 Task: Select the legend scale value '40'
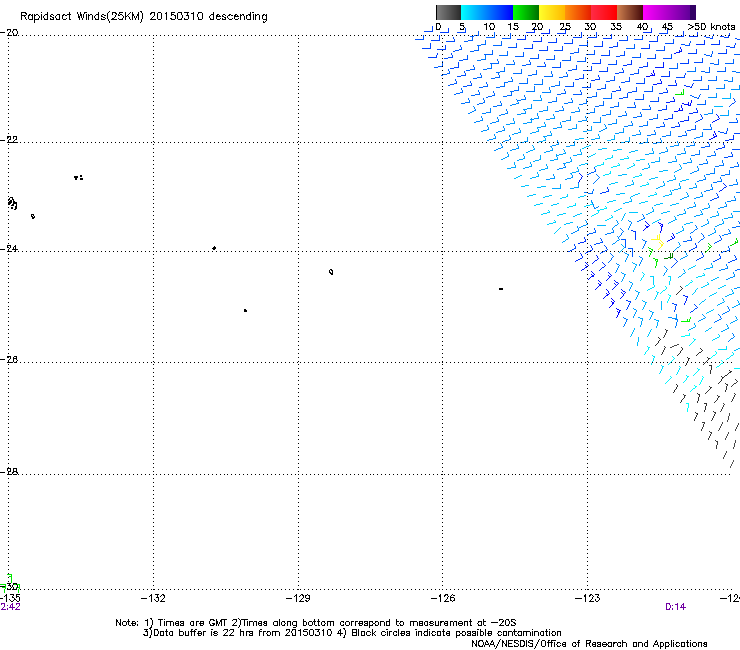(x=642, y=27)
